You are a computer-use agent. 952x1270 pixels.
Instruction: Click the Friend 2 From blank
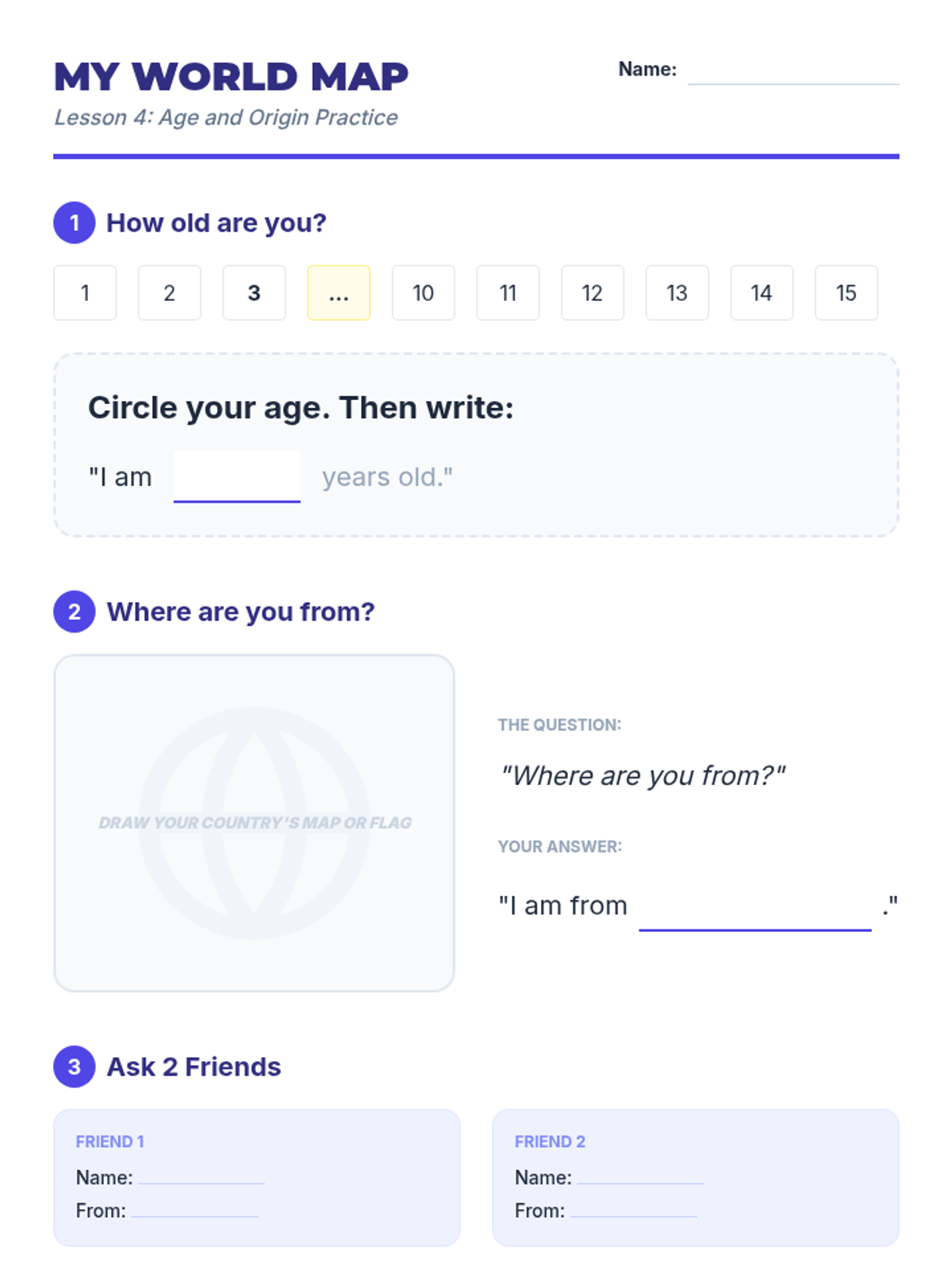(x=634, y=1210)
